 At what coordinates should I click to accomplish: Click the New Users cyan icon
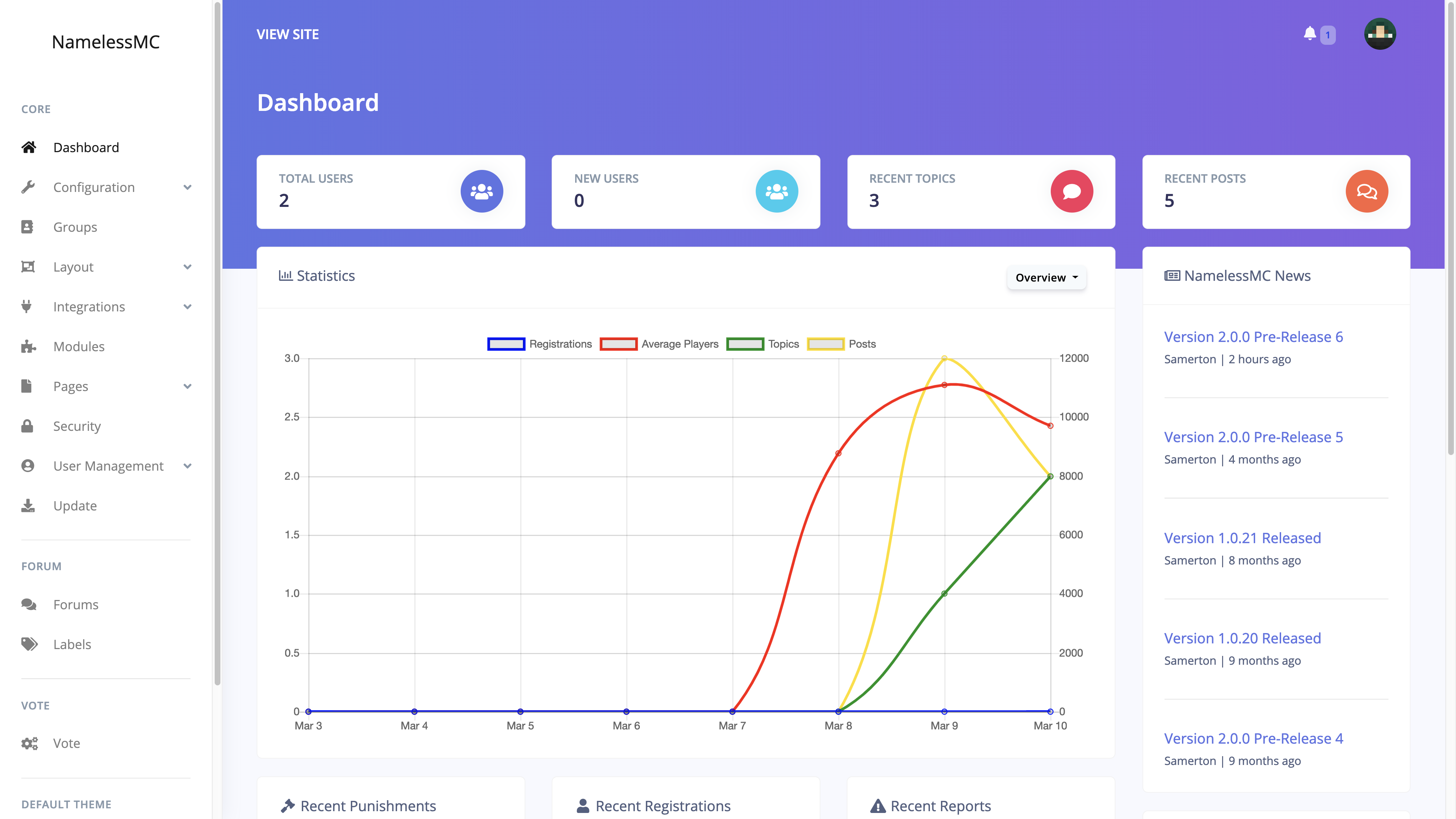[x=777, y=192]
